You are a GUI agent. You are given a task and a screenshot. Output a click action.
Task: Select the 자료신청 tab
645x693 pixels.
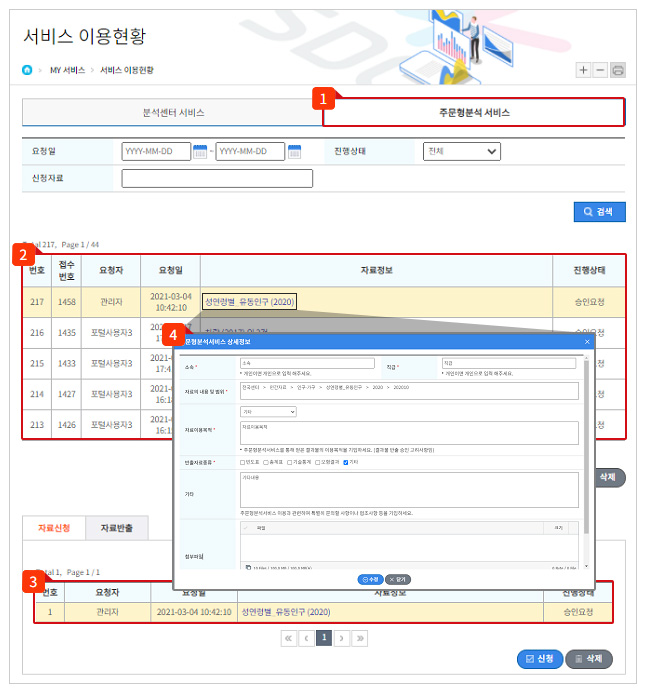click(54, 528)
